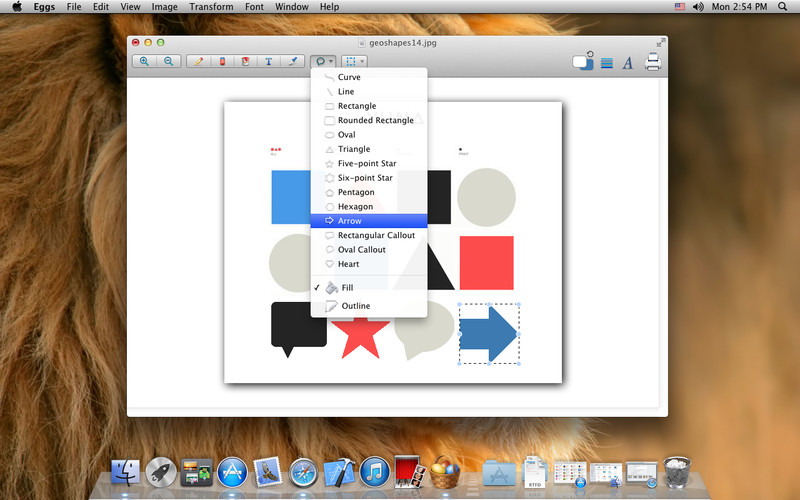Click the foreground/background color swatch

click(582, 62)
